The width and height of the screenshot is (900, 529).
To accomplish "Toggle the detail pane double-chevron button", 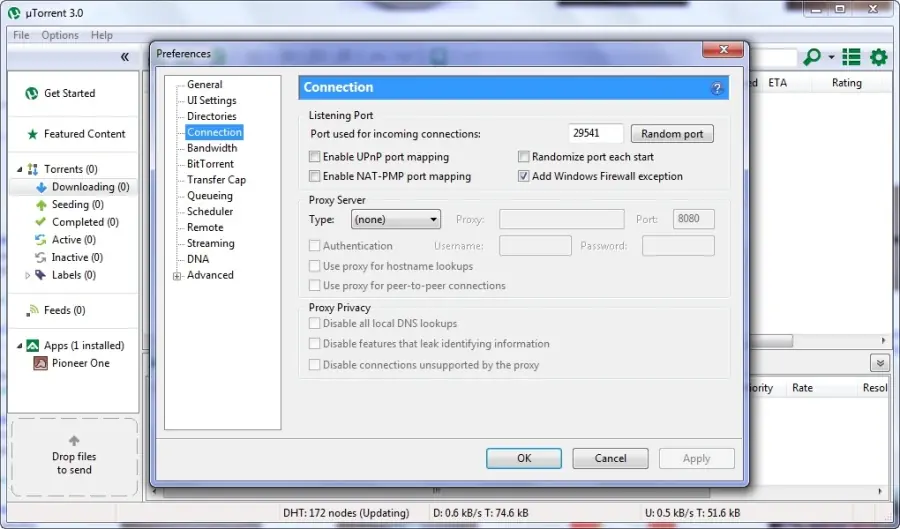I will (x=880, y=363).
